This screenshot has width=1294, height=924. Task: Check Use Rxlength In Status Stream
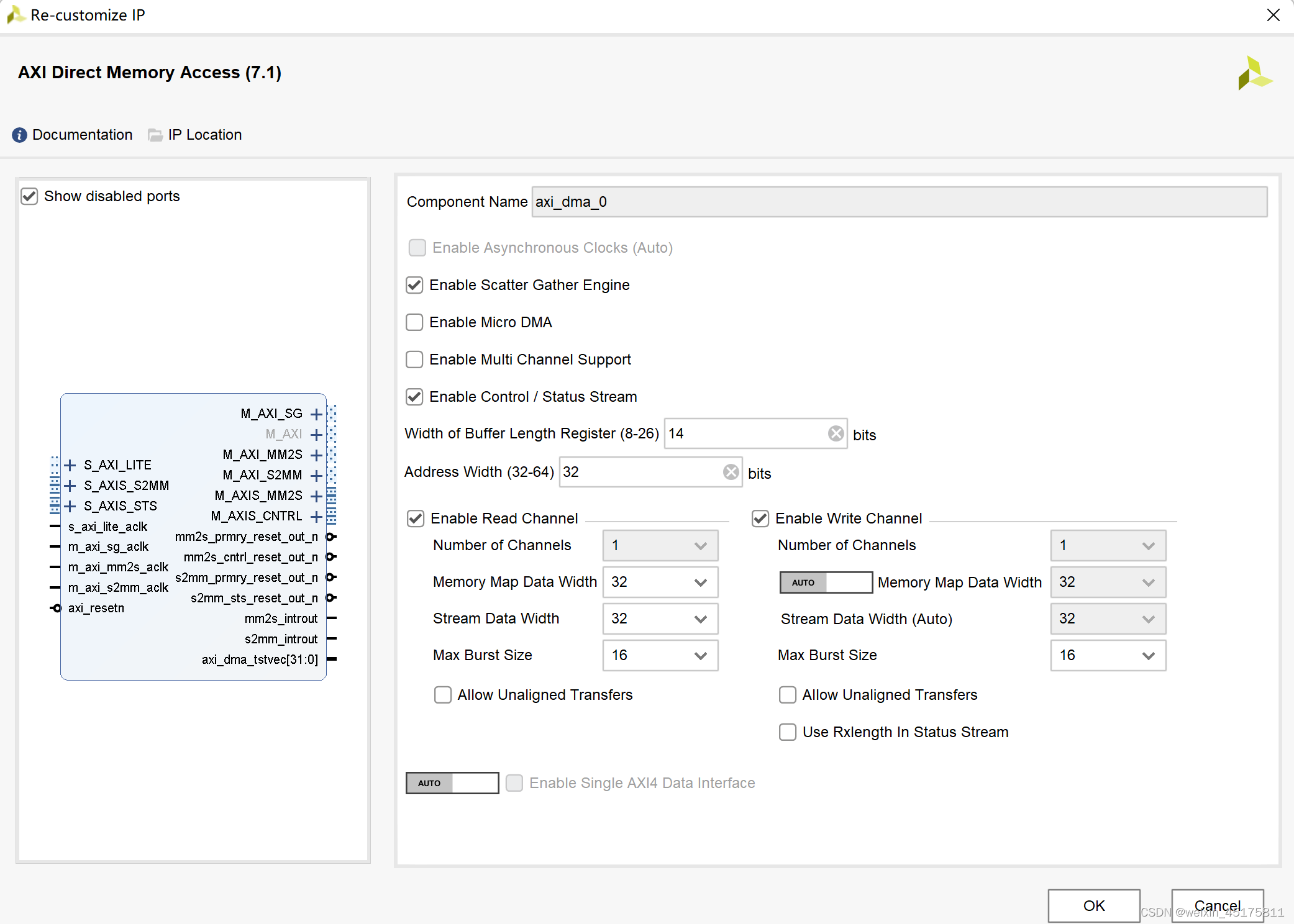787,732
